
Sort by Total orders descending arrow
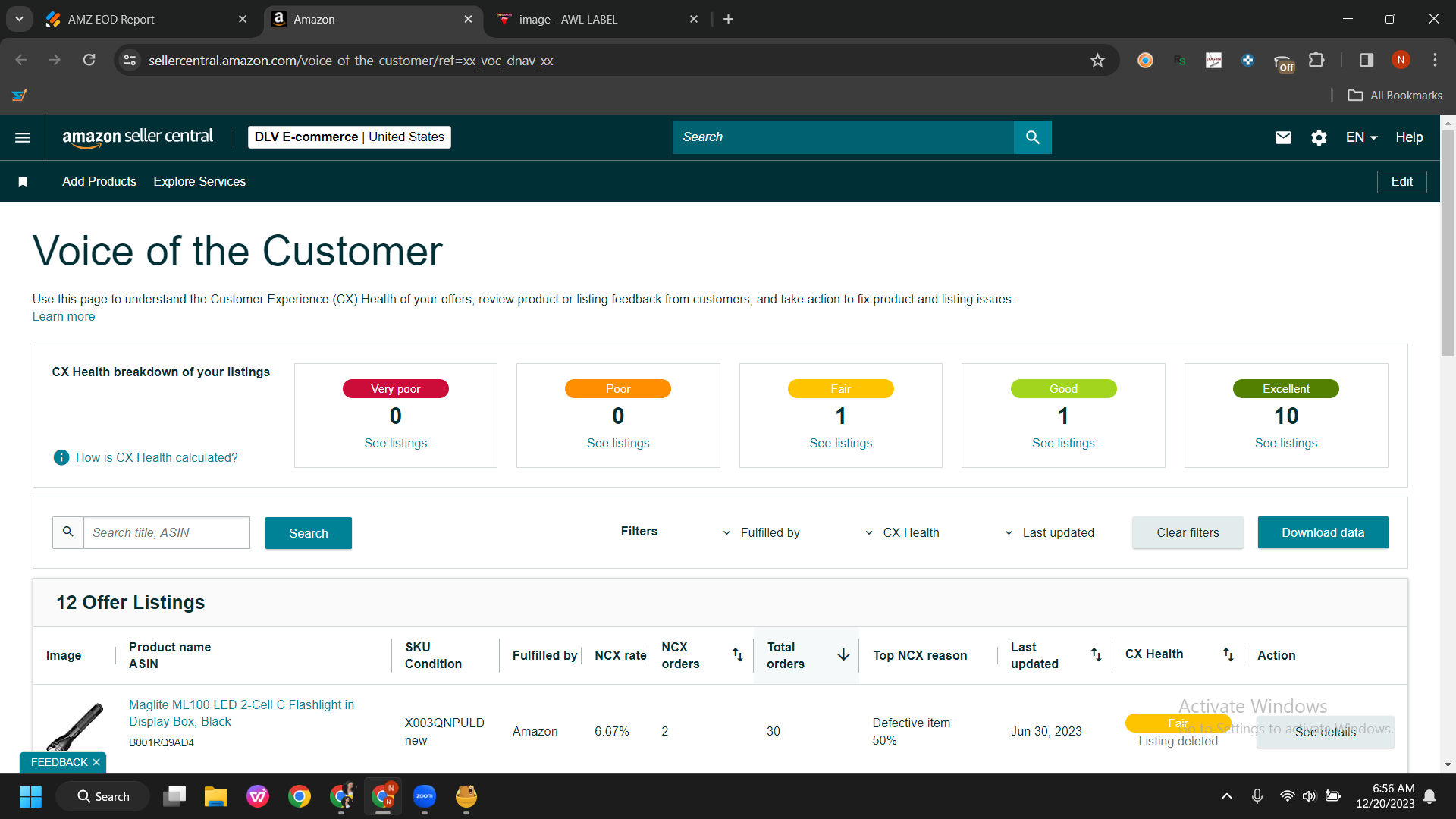click(843, 654)
